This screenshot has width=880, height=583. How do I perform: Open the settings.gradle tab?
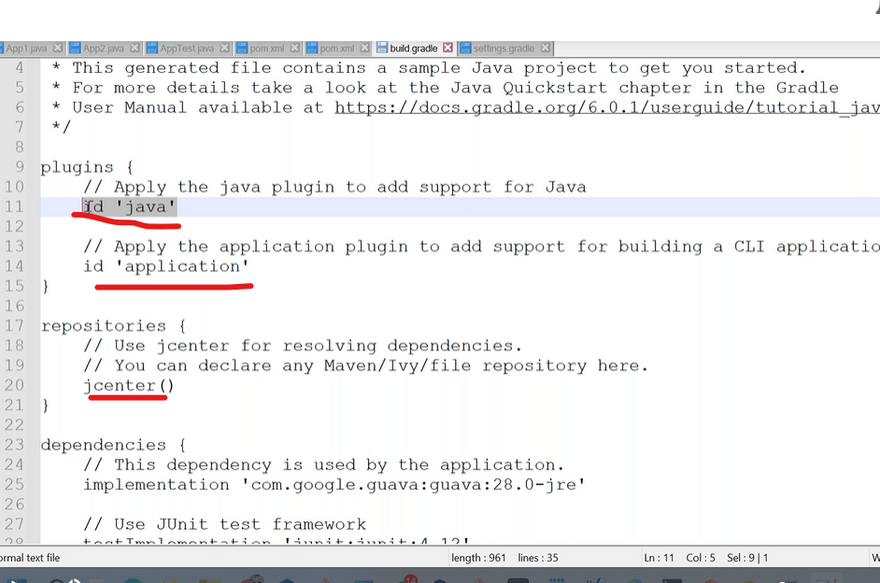[503, 48]
